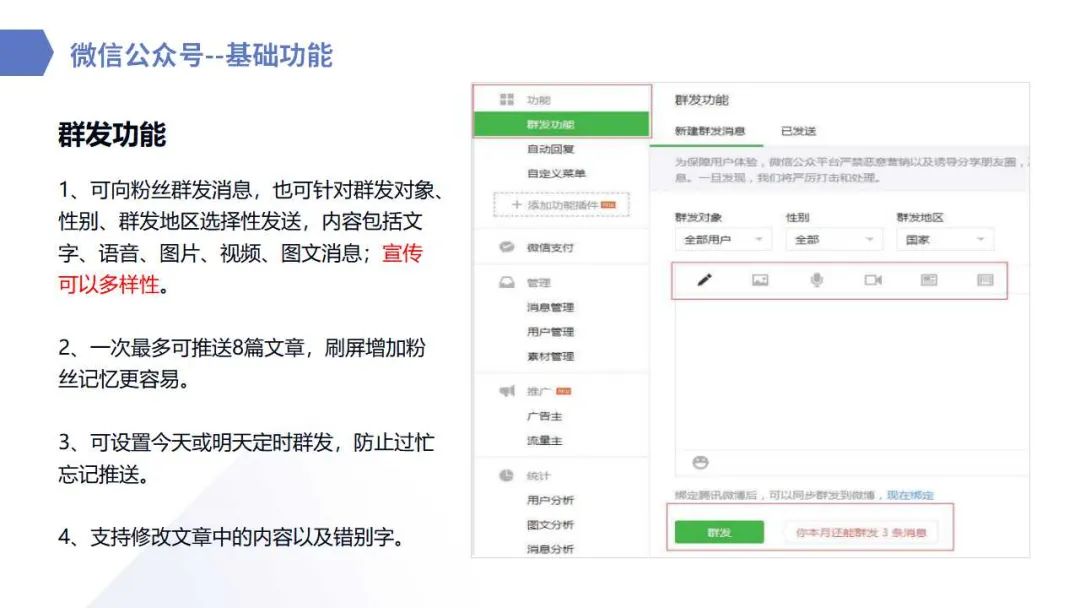Open the emoji smiley picker
The height and width of the screenshot is (608, 1080).
(x=700, y=462)
